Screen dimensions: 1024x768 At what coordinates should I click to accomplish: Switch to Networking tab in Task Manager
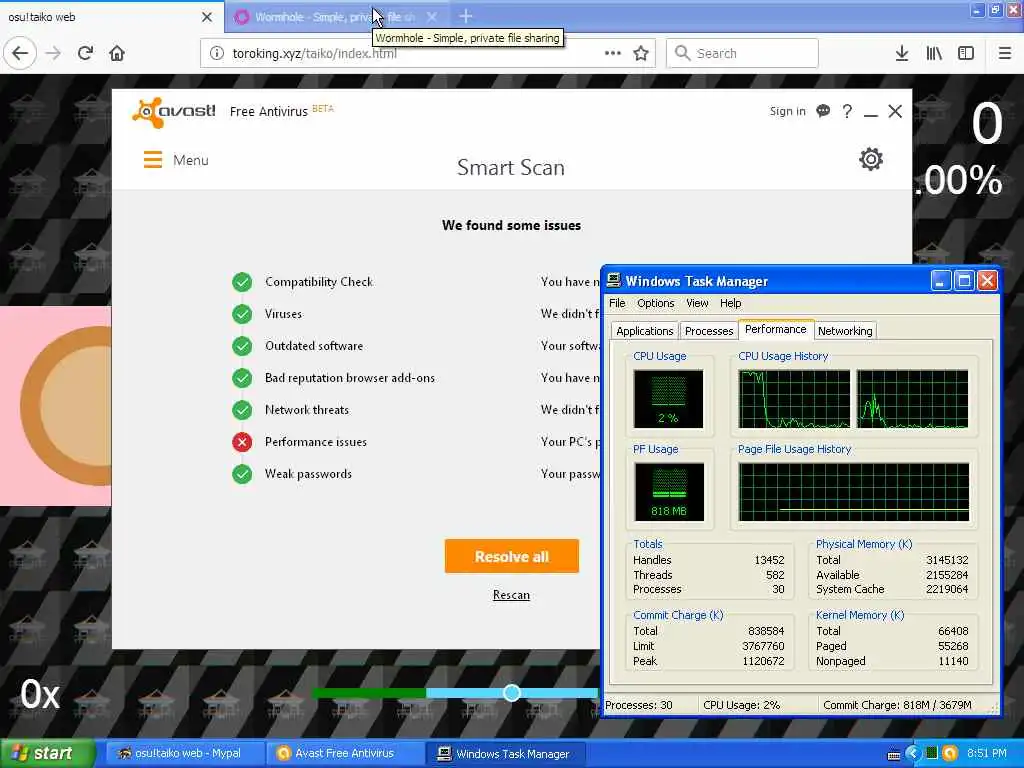[x=845, y=331]
